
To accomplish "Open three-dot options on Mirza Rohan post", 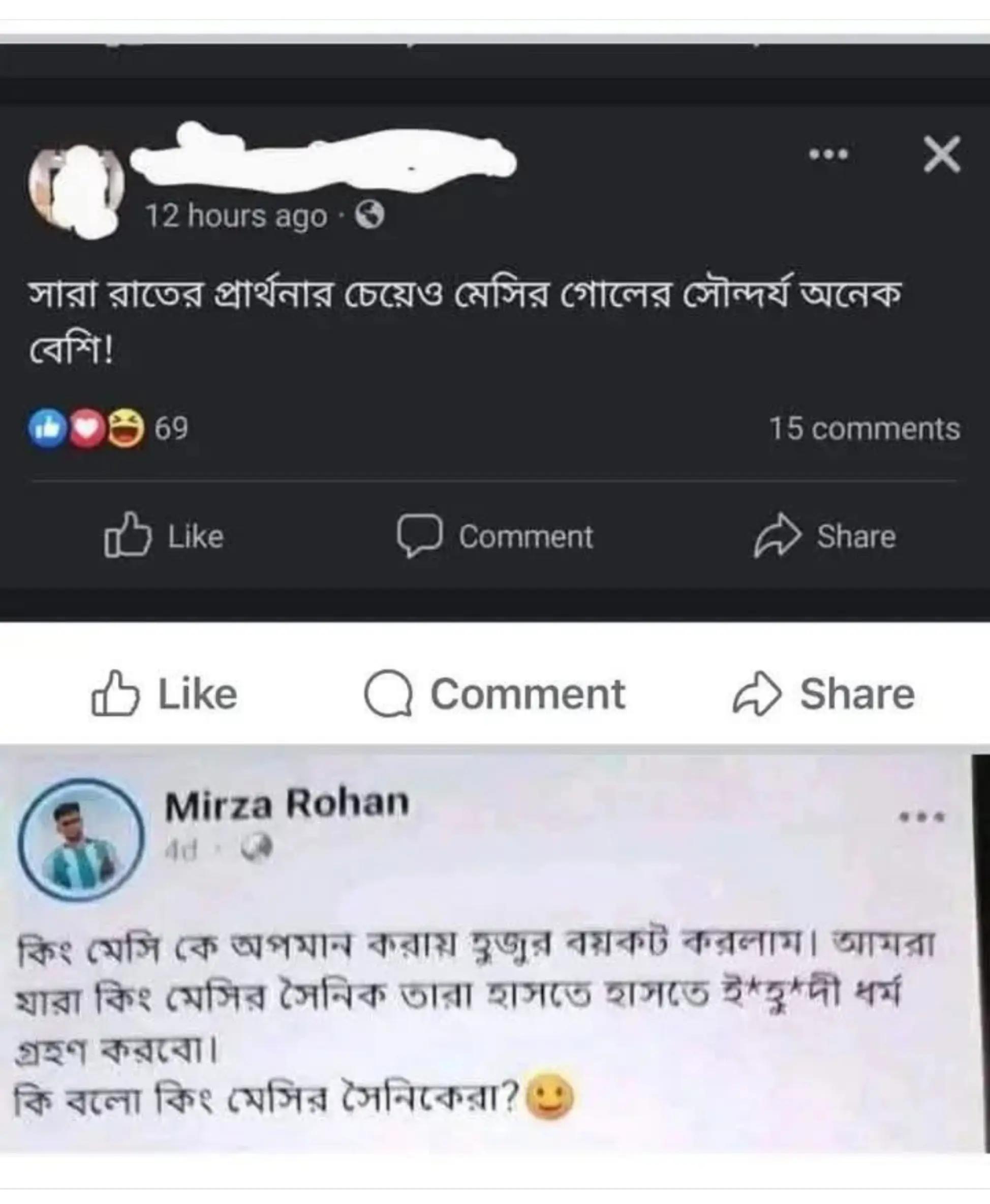I will (x=921, y=817).
